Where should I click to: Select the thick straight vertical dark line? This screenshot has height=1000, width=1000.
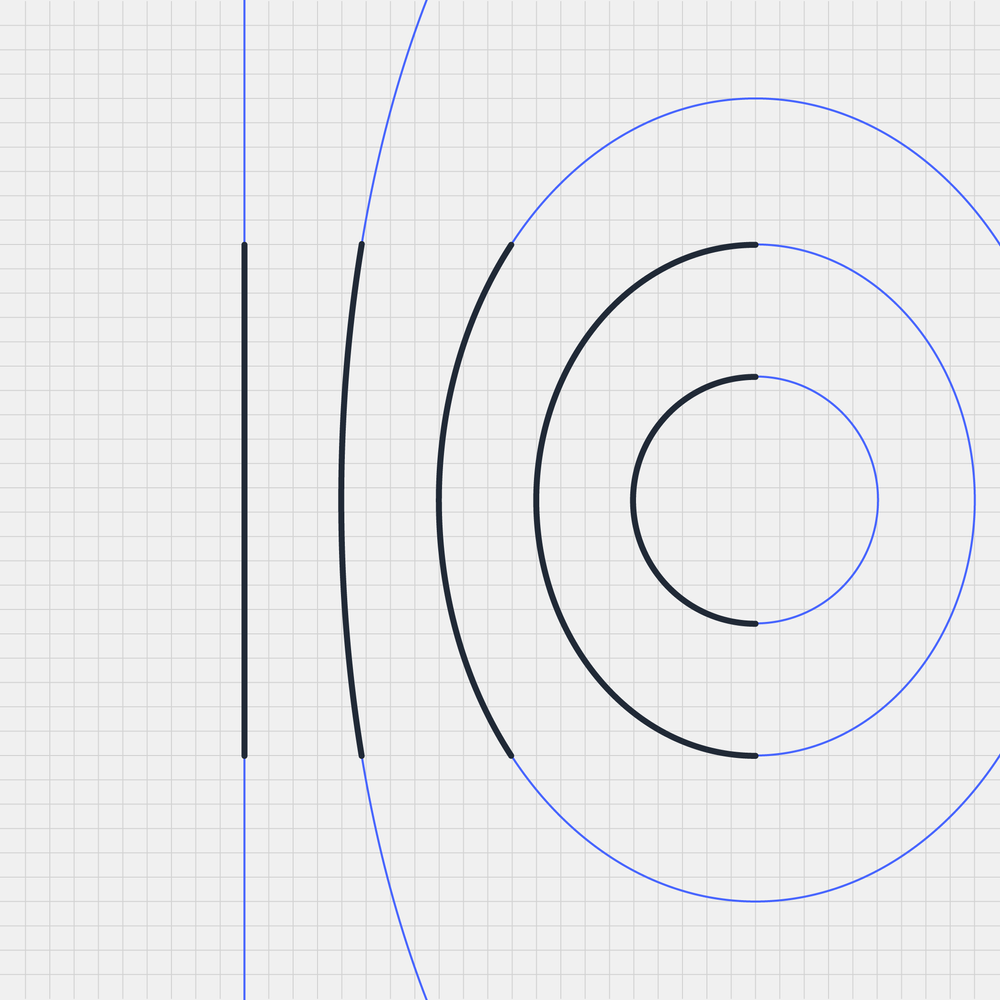coord(244,500)
